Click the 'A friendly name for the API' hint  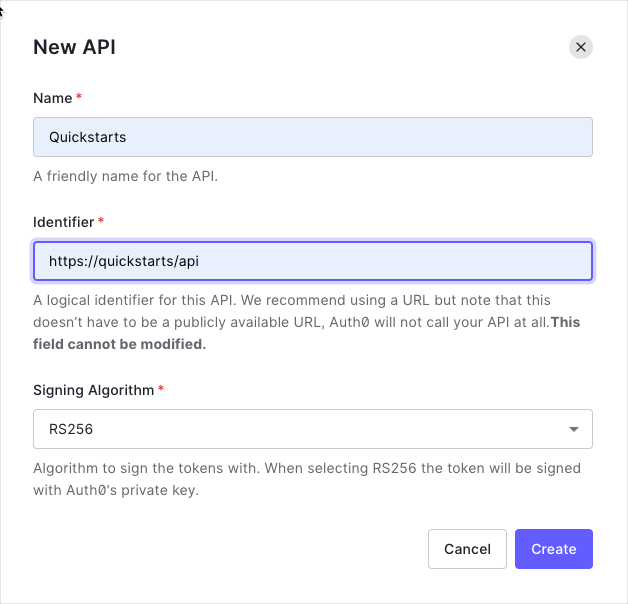pyautogui.click(x=125, y=177)
